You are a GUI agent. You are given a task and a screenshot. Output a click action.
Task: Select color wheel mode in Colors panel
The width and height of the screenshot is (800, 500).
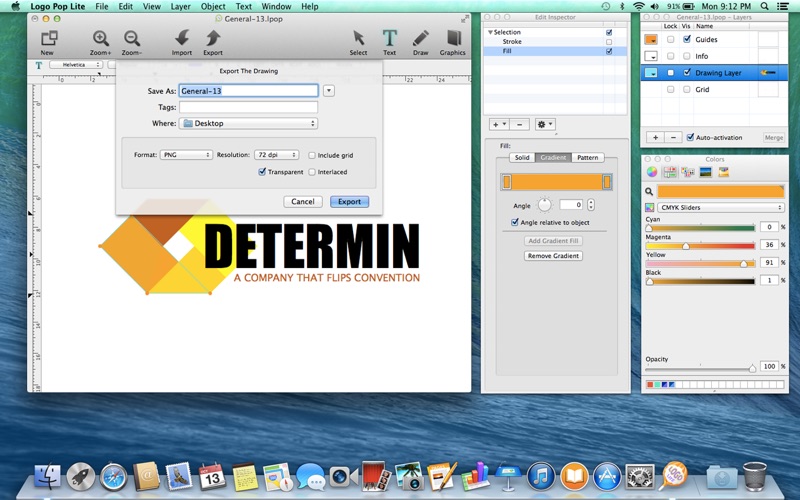coord(652,172)
